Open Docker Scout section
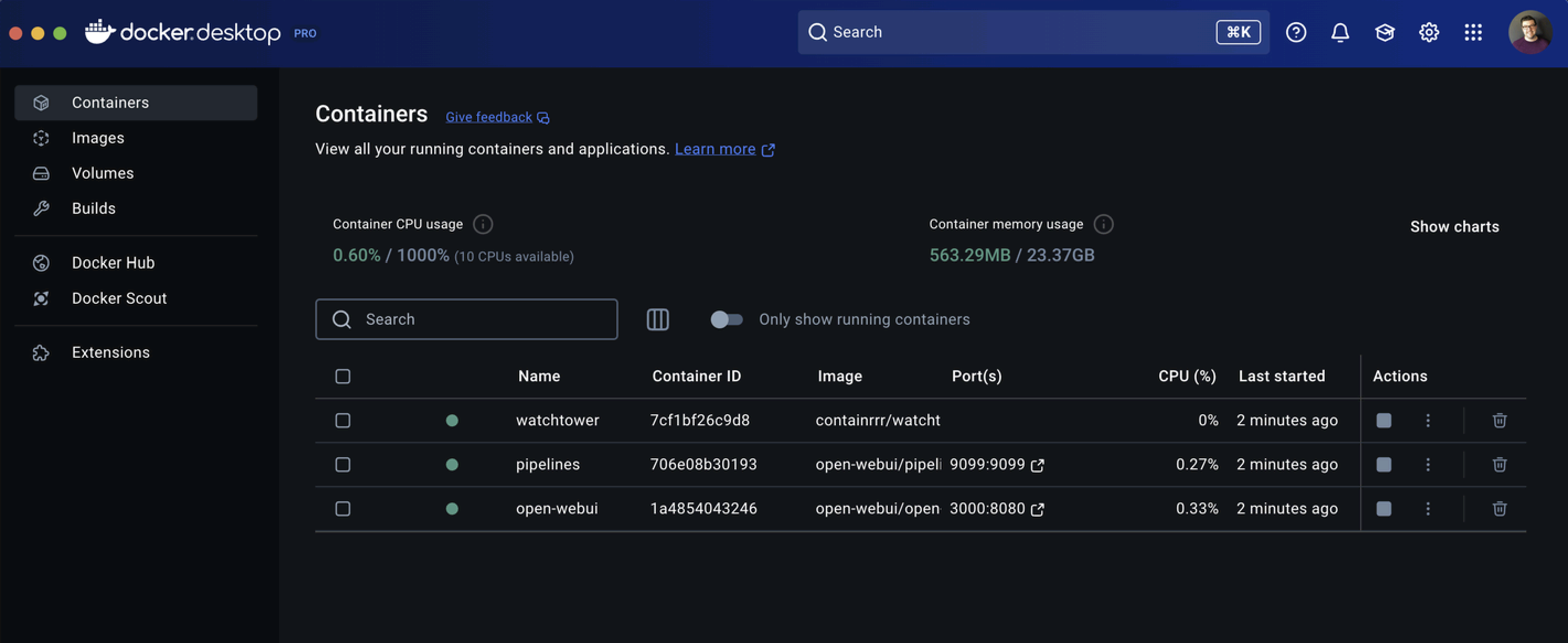This screenshot has height=643, width=1568. [119, 298]
